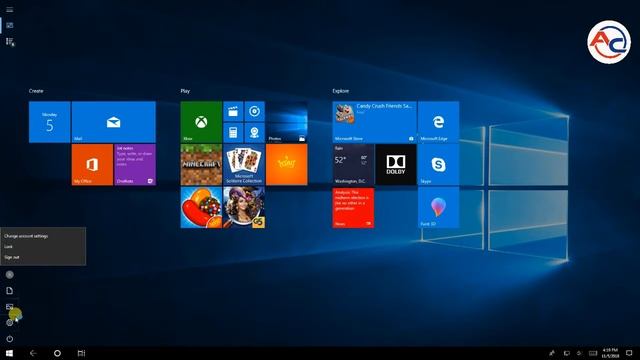Launch the Skype tile
640x360 pixels.
(438, 164)
